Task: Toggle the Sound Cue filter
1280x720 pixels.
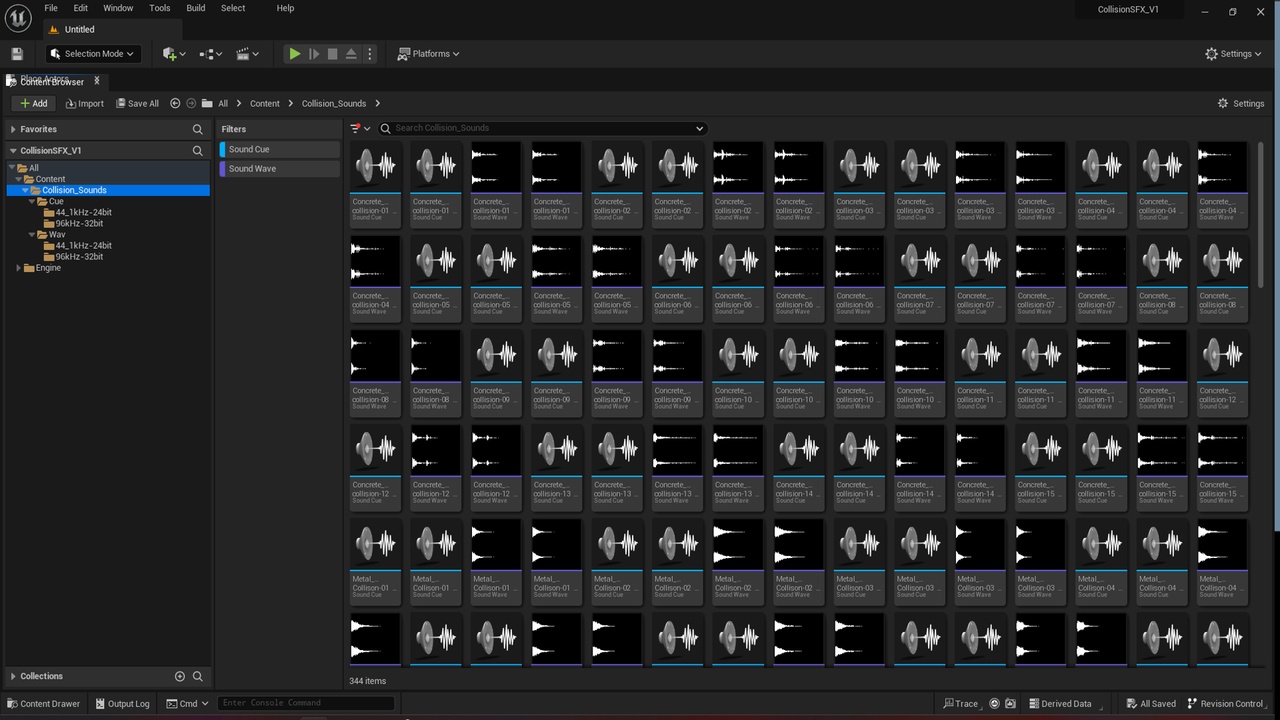Action: click(280, 149)
